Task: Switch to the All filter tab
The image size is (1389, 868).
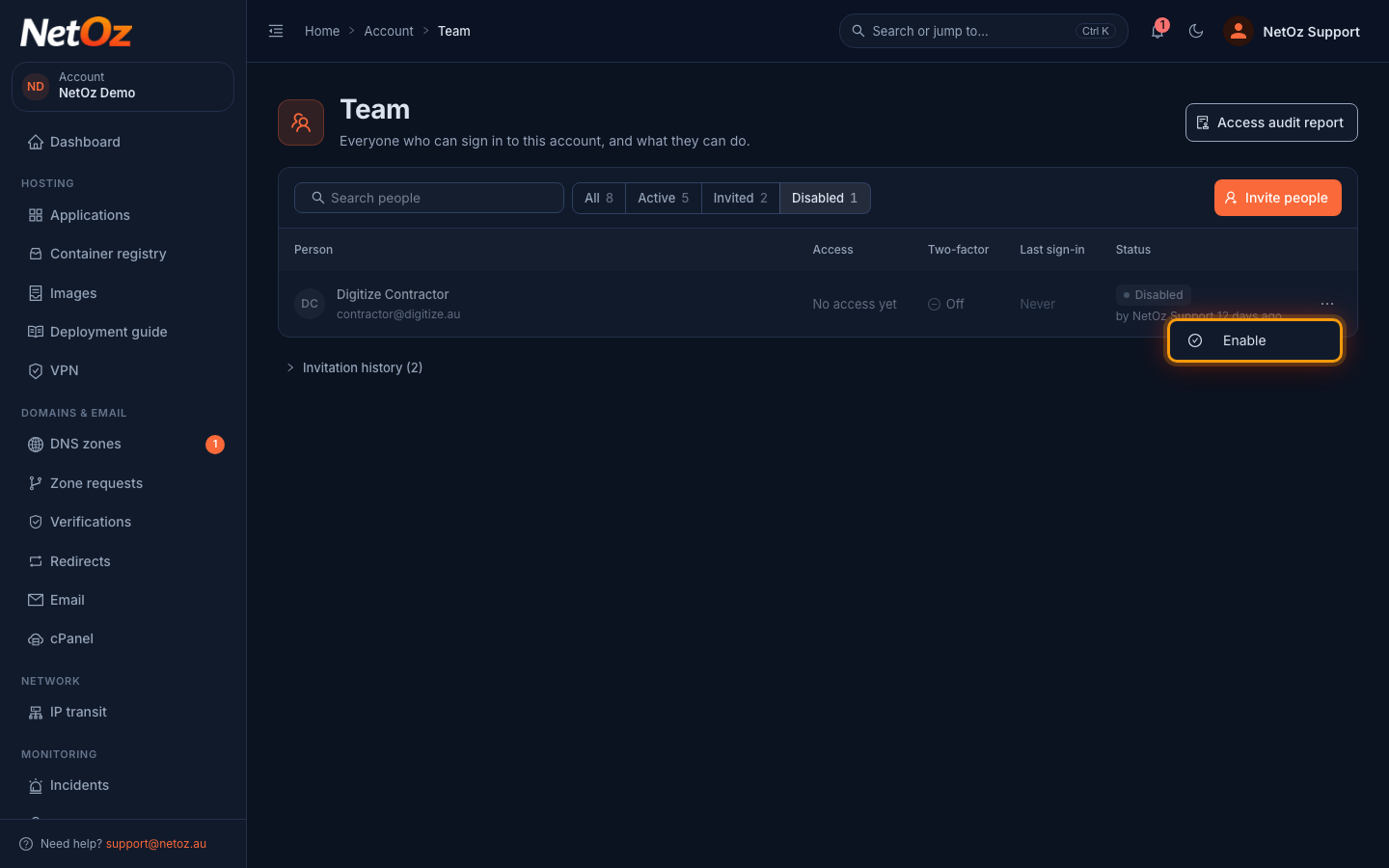Action: (x=599, y=198)
